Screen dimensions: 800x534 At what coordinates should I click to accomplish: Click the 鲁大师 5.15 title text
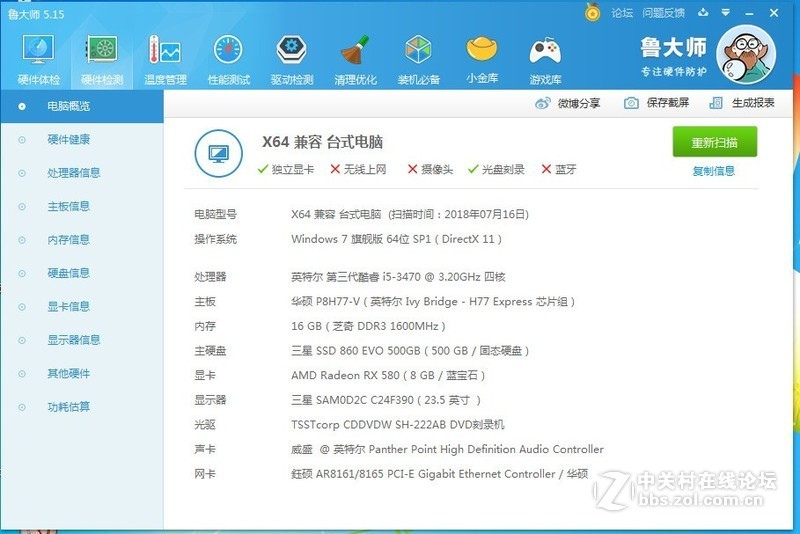pos(36,14)
